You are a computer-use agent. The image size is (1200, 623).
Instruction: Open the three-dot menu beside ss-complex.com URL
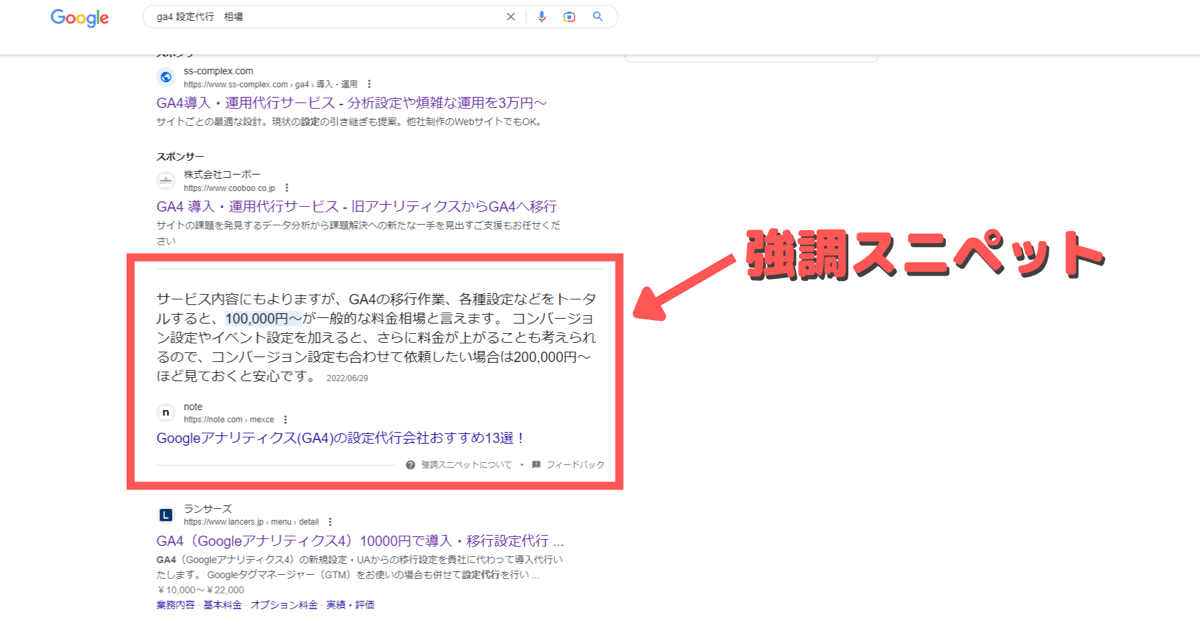pyautogui.click(x=369, y=84)
